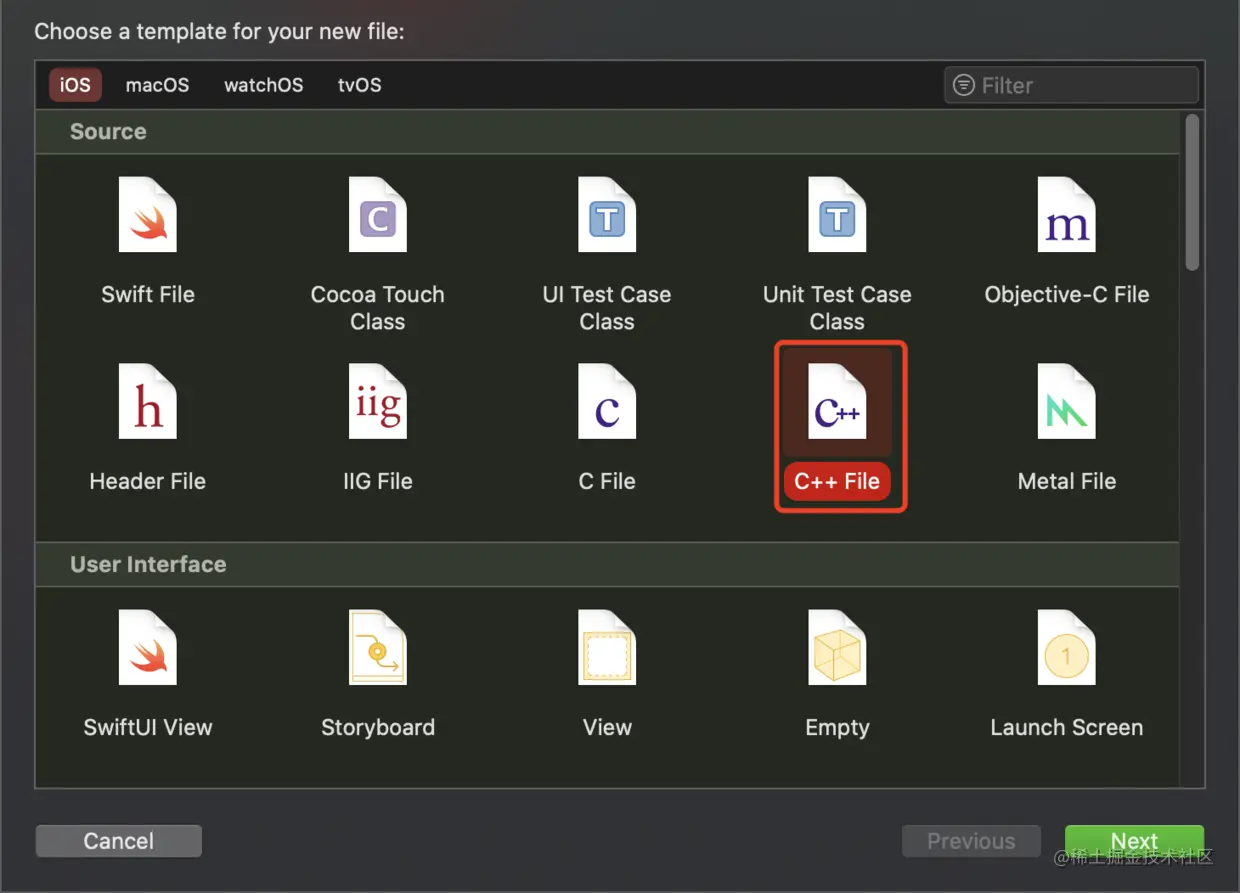This screenshot has width=1240, height=893.
Task: Click the 'C File' label
Action: [x=607, y=481]
